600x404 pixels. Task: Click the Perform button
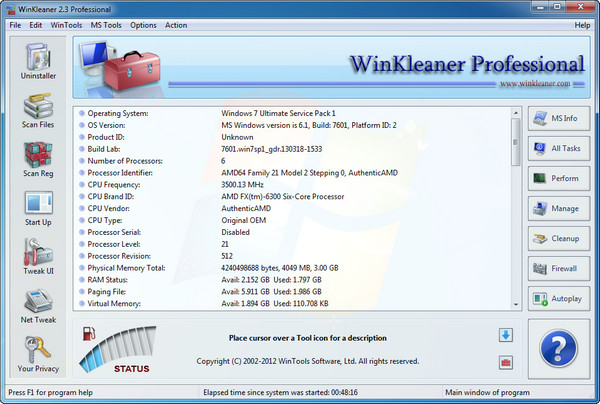pyautogui.click(x=559, y=178)
